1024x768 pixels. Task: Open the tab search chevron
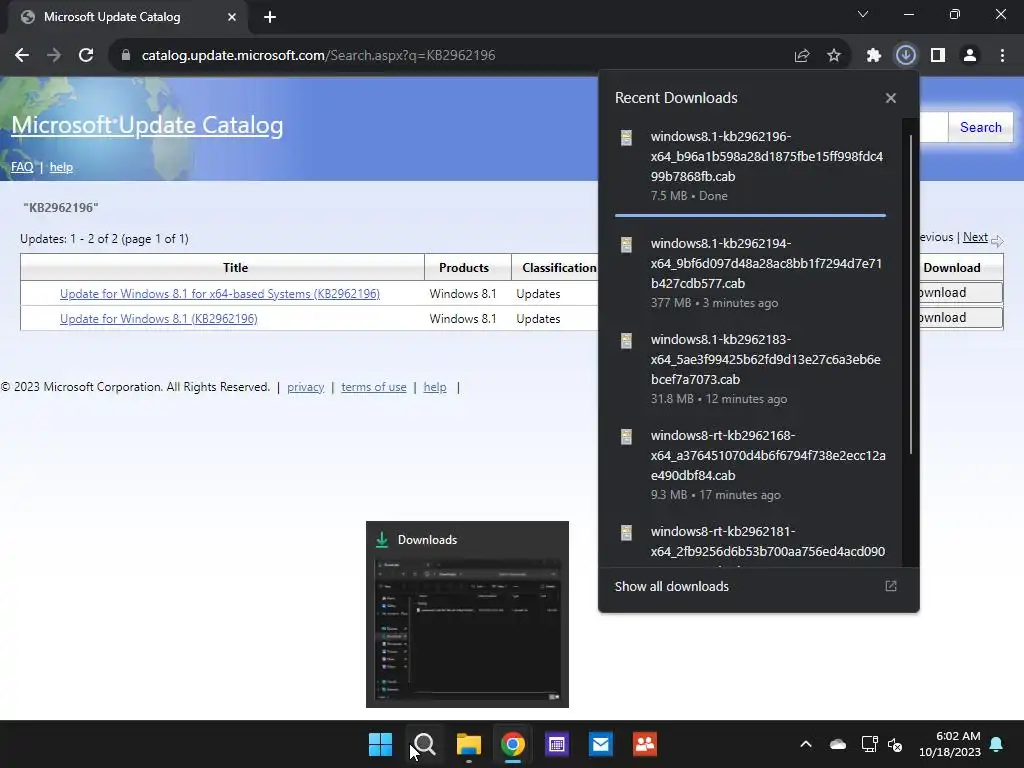tap(863, 14)
